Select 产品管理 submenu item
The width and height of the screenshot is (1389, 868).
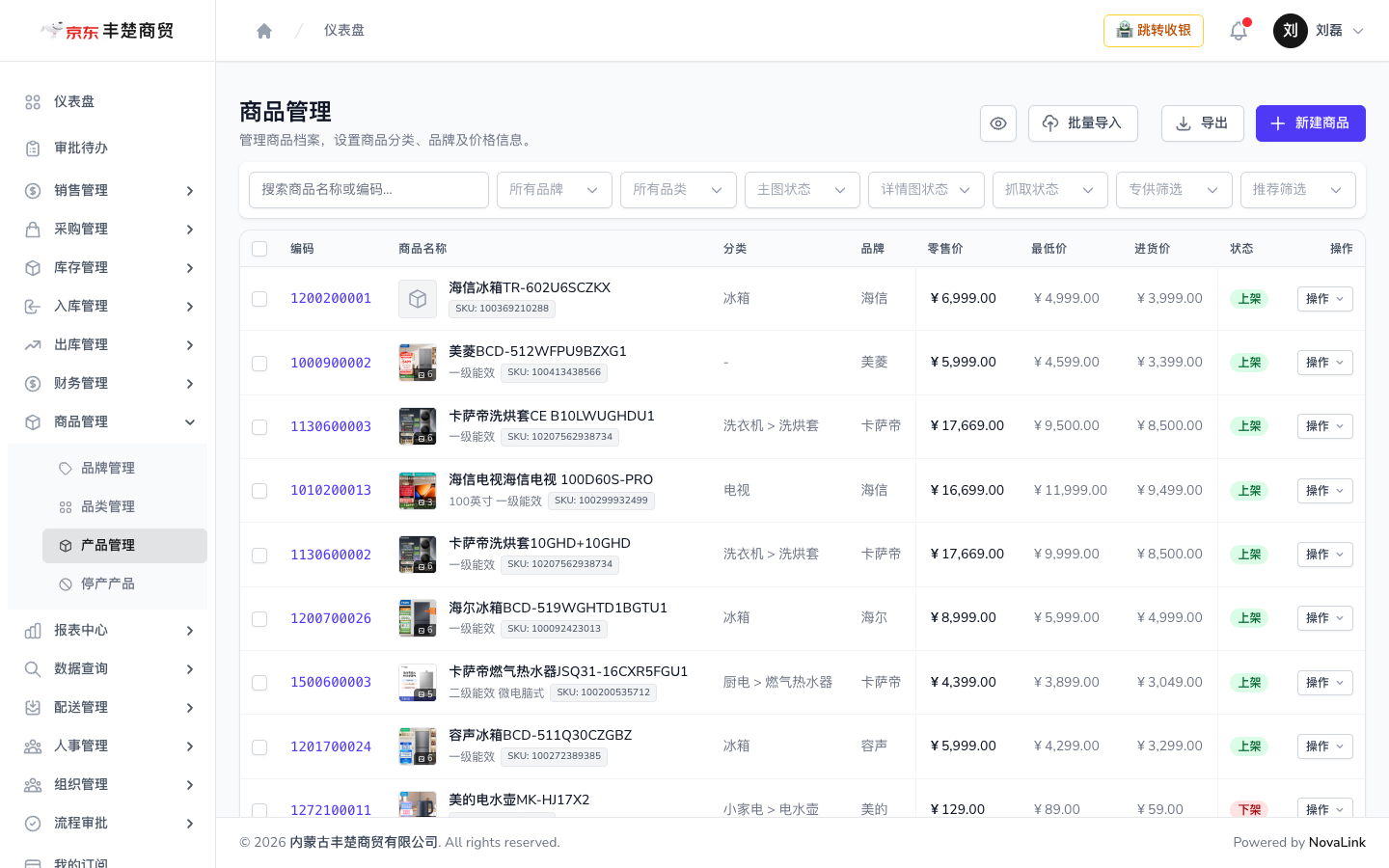[x=124, y=546]
